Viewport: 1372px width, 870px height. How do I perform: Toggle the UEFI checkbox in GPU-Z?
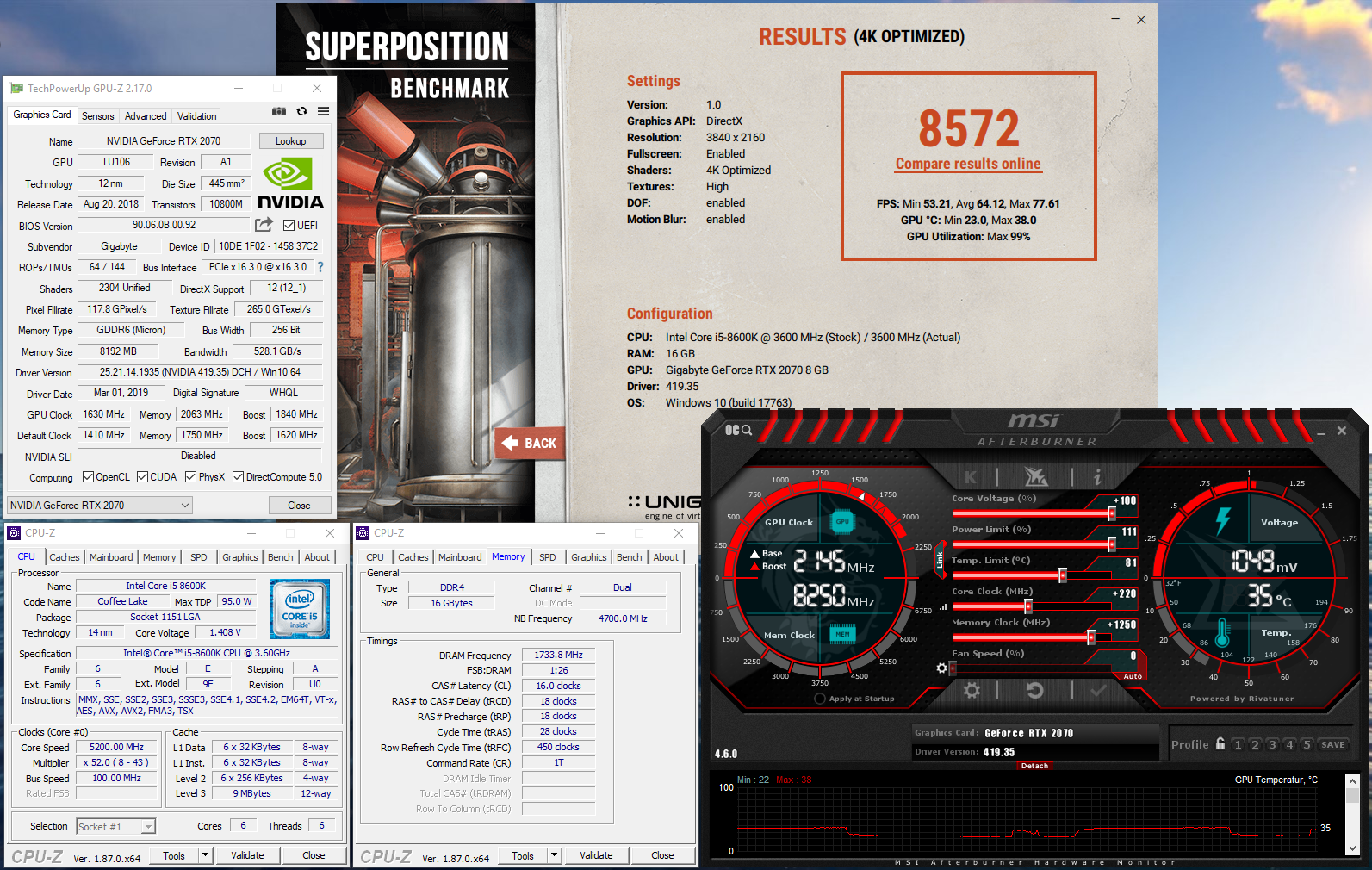tap(289, 226)
